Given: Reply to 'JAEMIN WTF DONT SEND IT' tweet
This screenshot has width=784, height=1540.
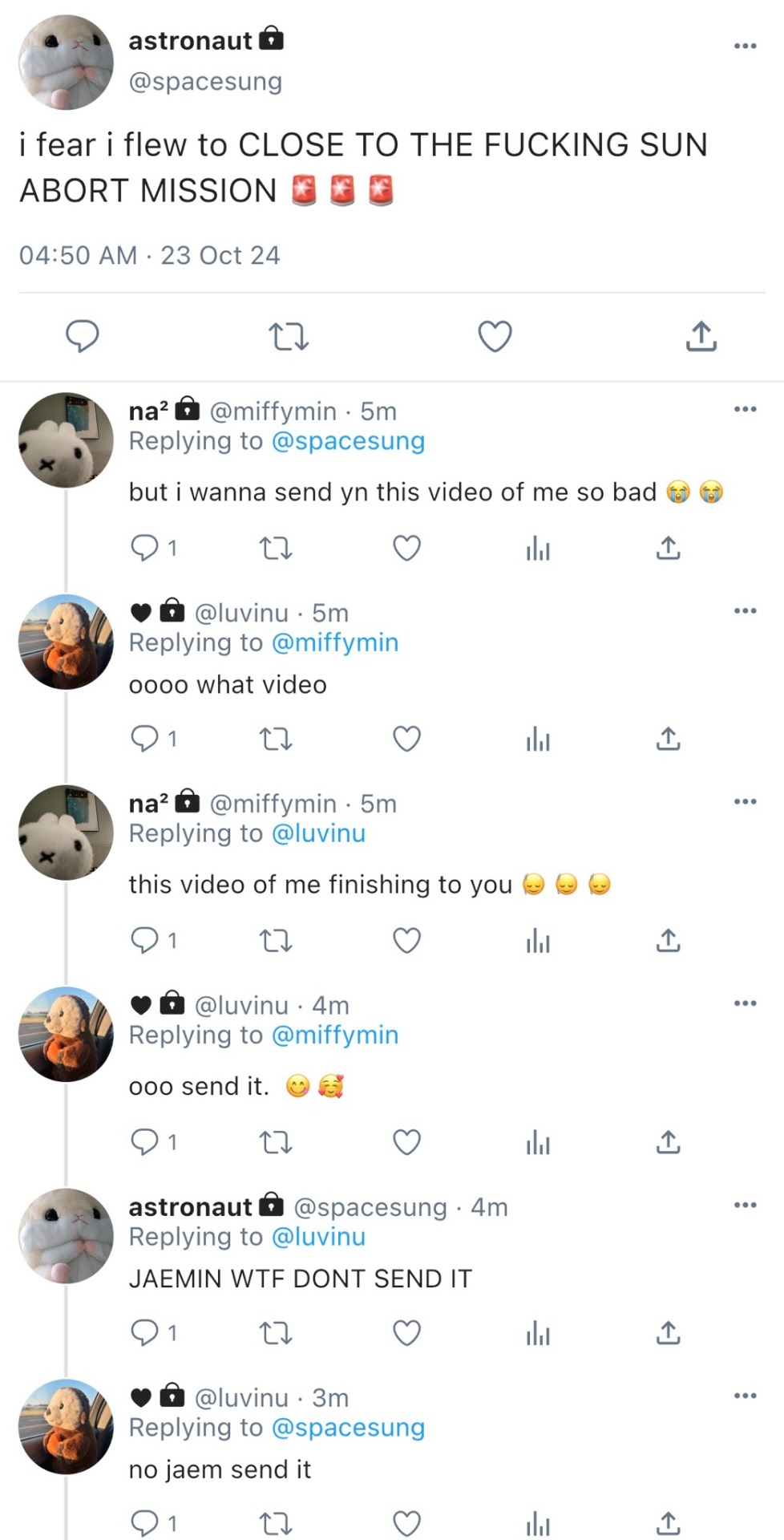Looking at the screenshot, I should (145, 1333).
